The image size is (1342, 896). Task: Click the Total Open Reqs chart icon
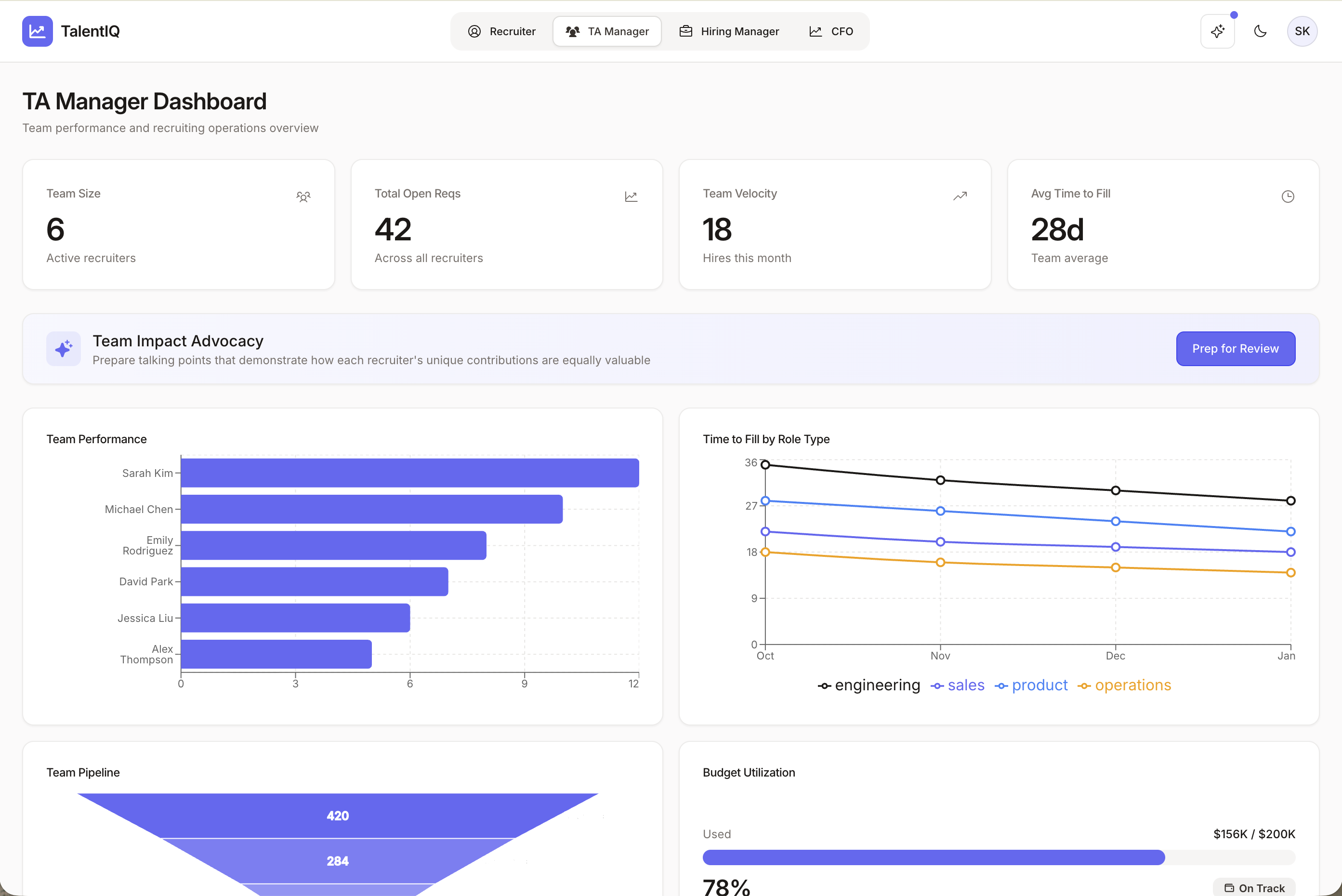pyautogui.click(x=631, y=197)
